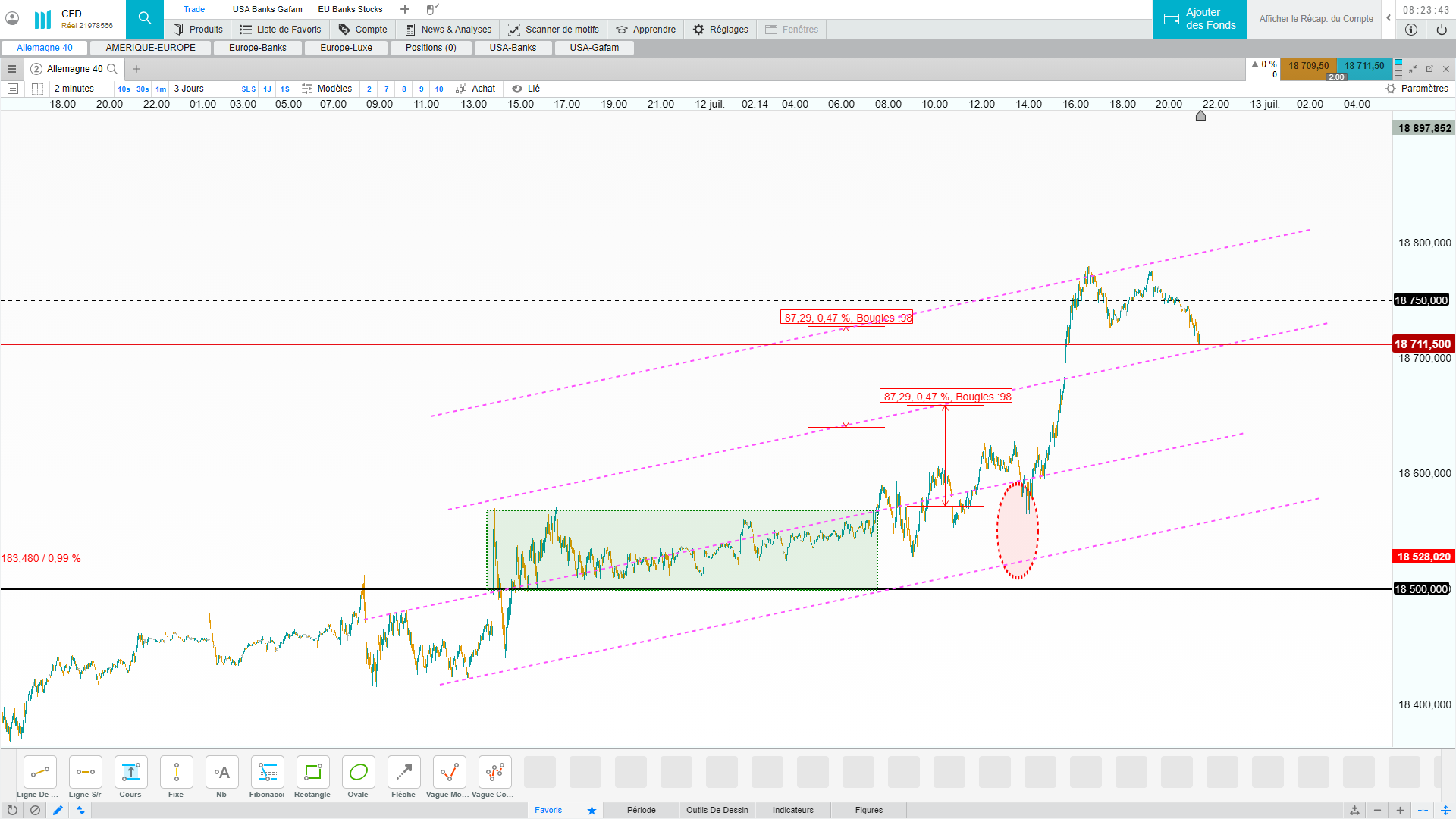Screen dimensions: 1456x819
Task: Click the red 18 711,500 price marker
Action: pos(1423,344)
